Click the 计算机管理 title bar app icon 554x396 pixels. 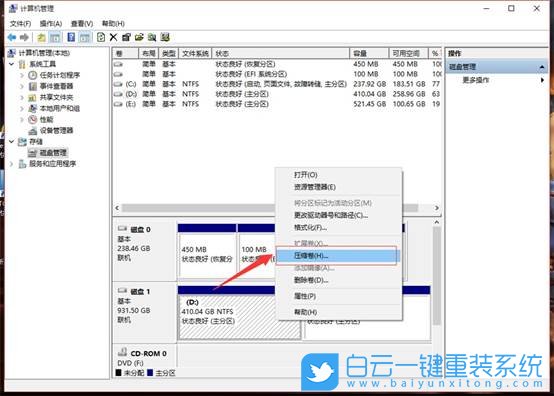coord(13,8)
